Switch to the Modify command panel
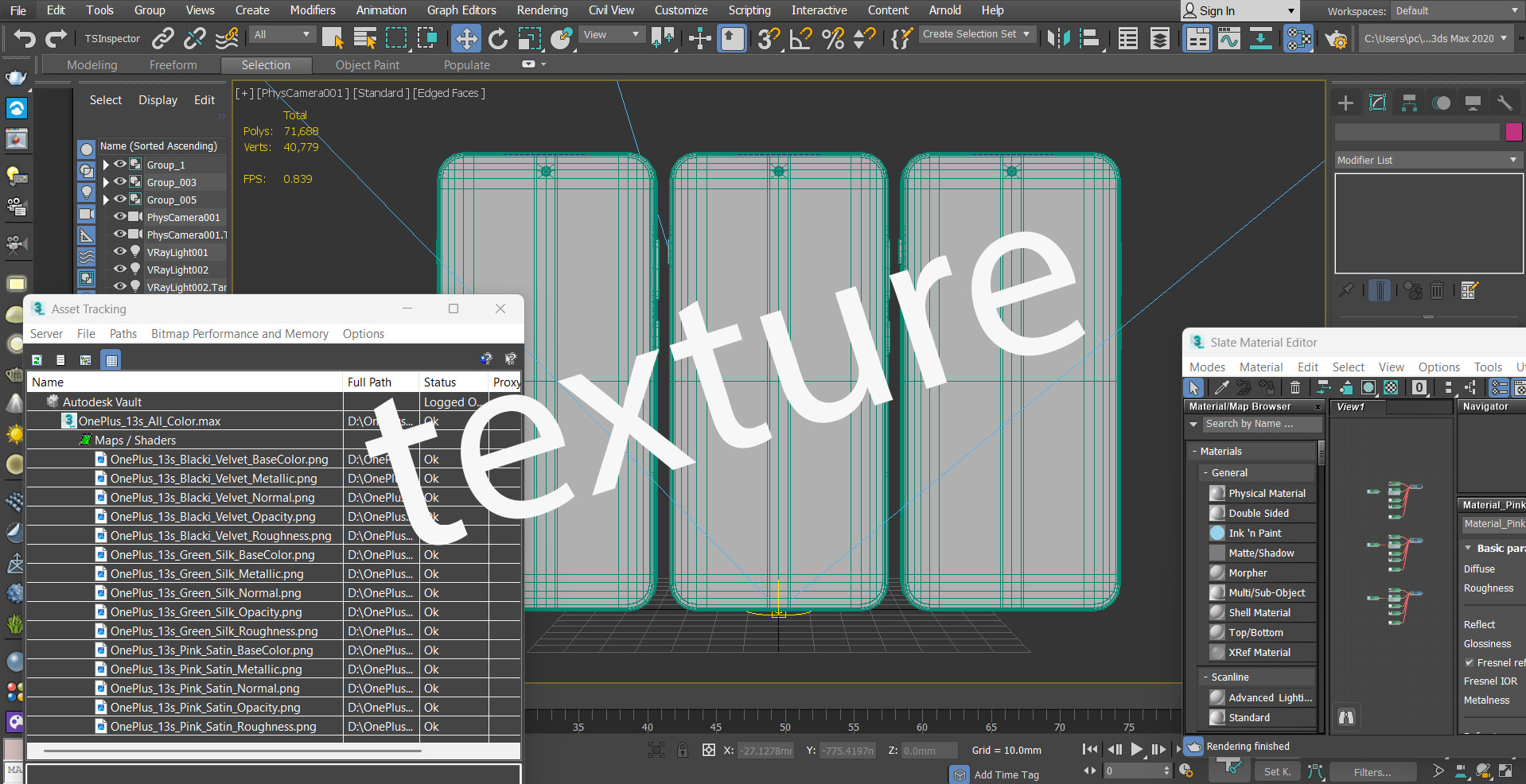 tap(1377, 103)
